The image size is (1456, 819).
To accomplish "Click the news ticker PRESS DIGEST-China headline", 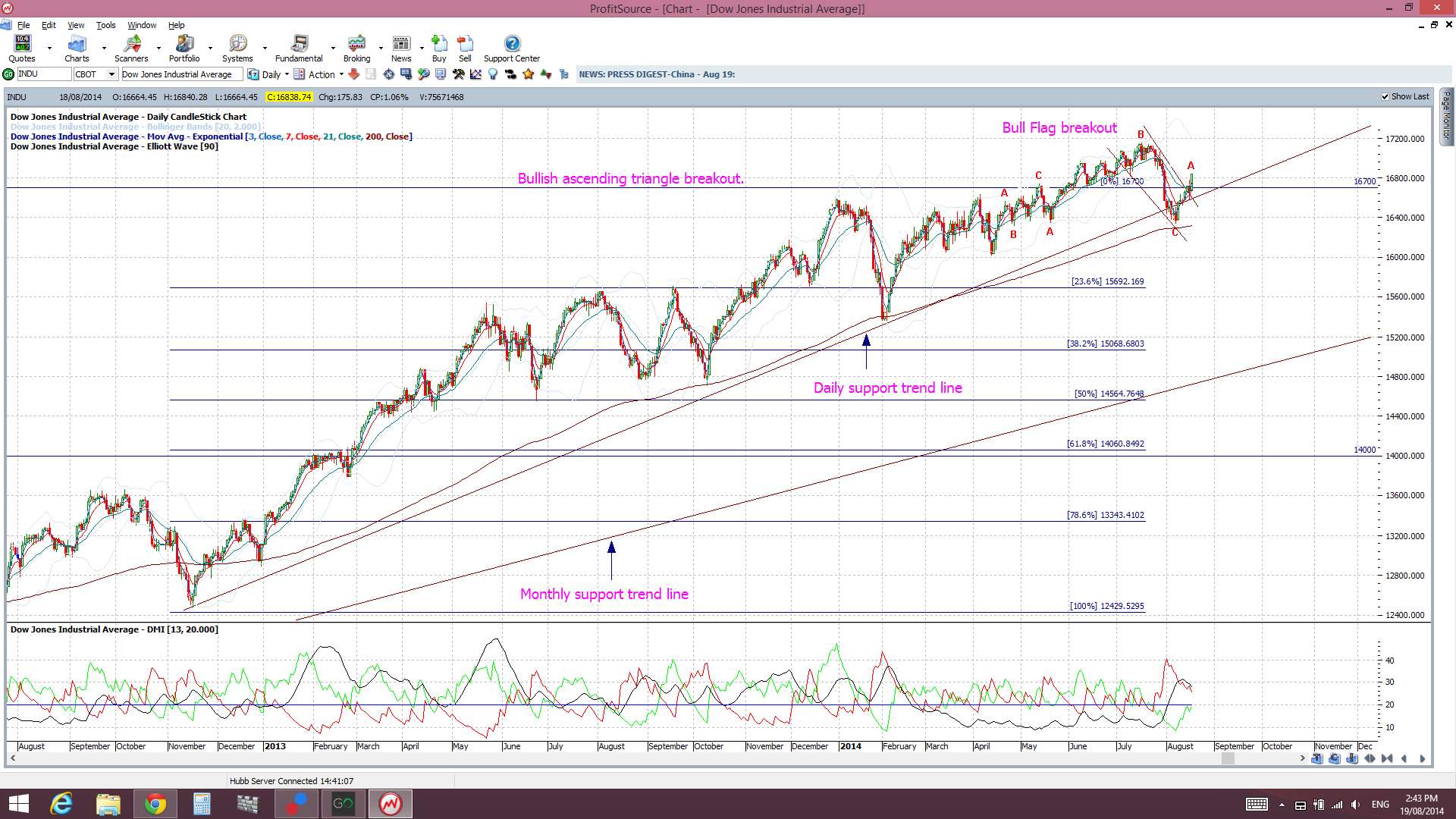I will 657,74.
